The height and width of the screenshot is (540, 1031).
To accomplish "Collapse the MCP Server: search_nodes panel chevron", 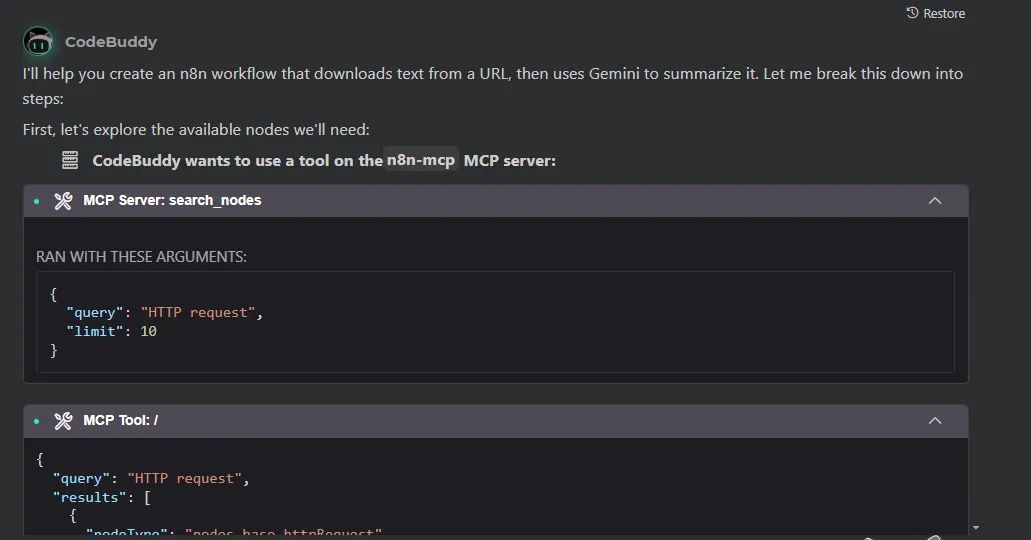I will (x=935, y=201).
